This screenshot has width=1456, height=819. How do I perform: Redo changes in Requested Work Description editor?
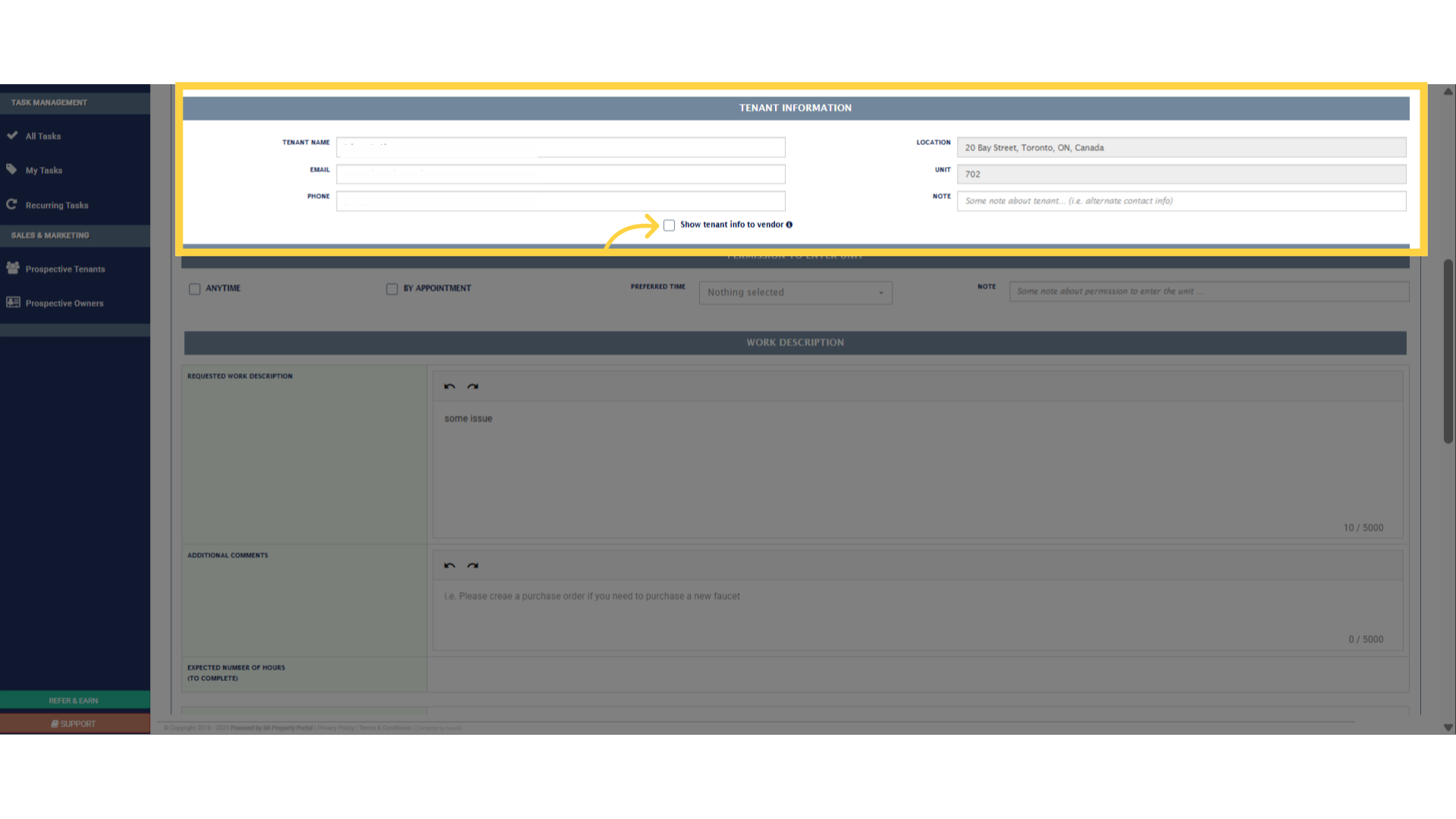pos(473,386)
